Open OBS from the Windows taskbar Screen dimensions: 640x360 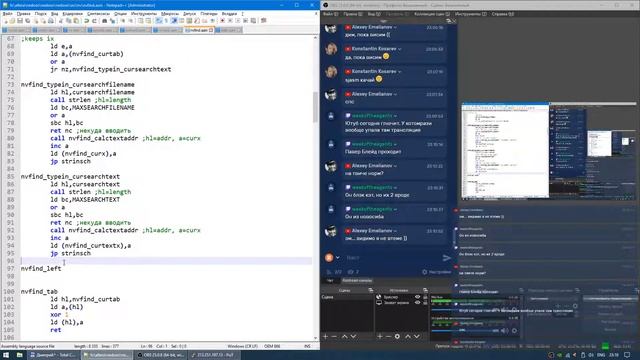tap(160, 355)
